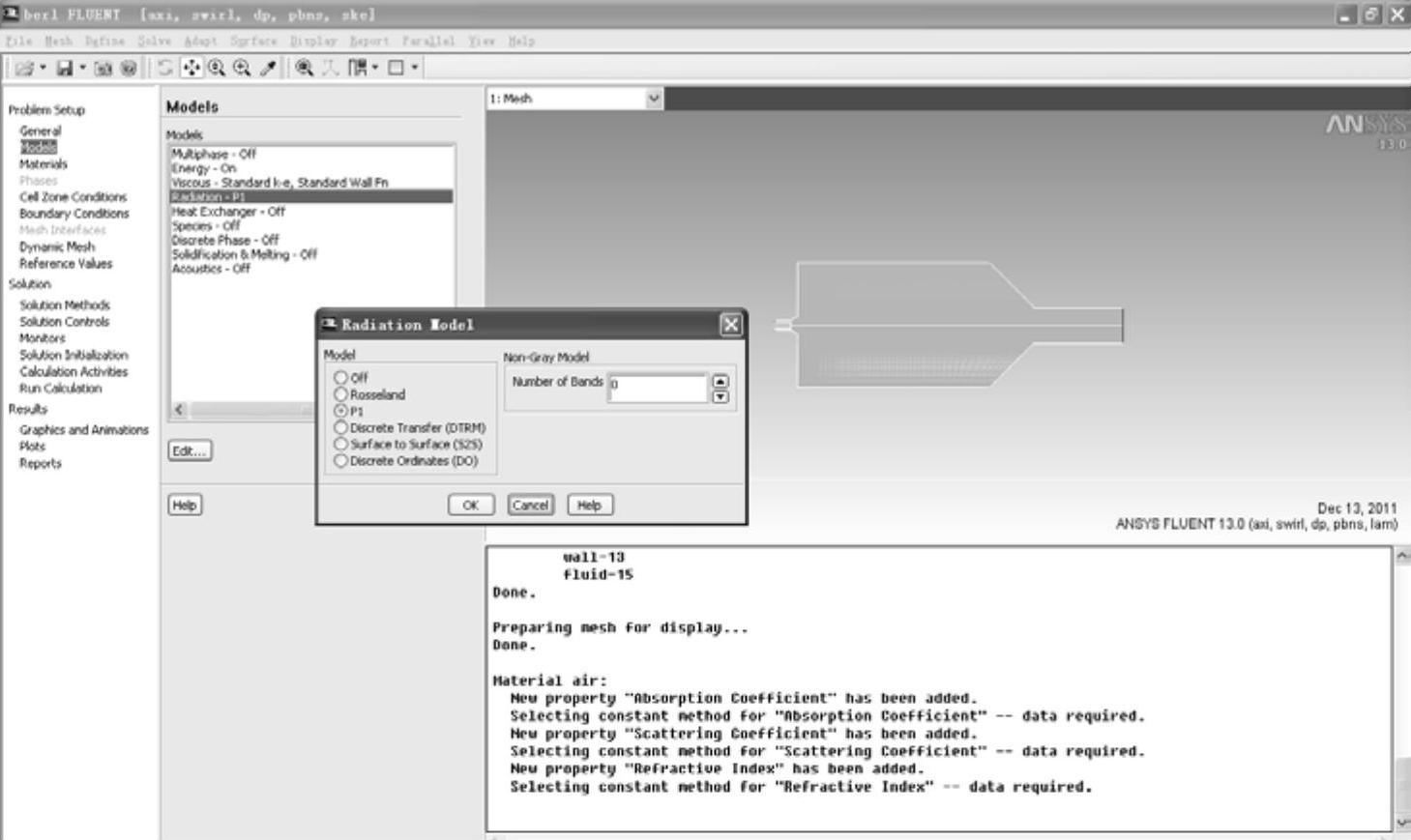Open the Display menu
Image resolution: width=1411 pixels, height=840 pixels.
pyautogui.click(x=313, y=42)
